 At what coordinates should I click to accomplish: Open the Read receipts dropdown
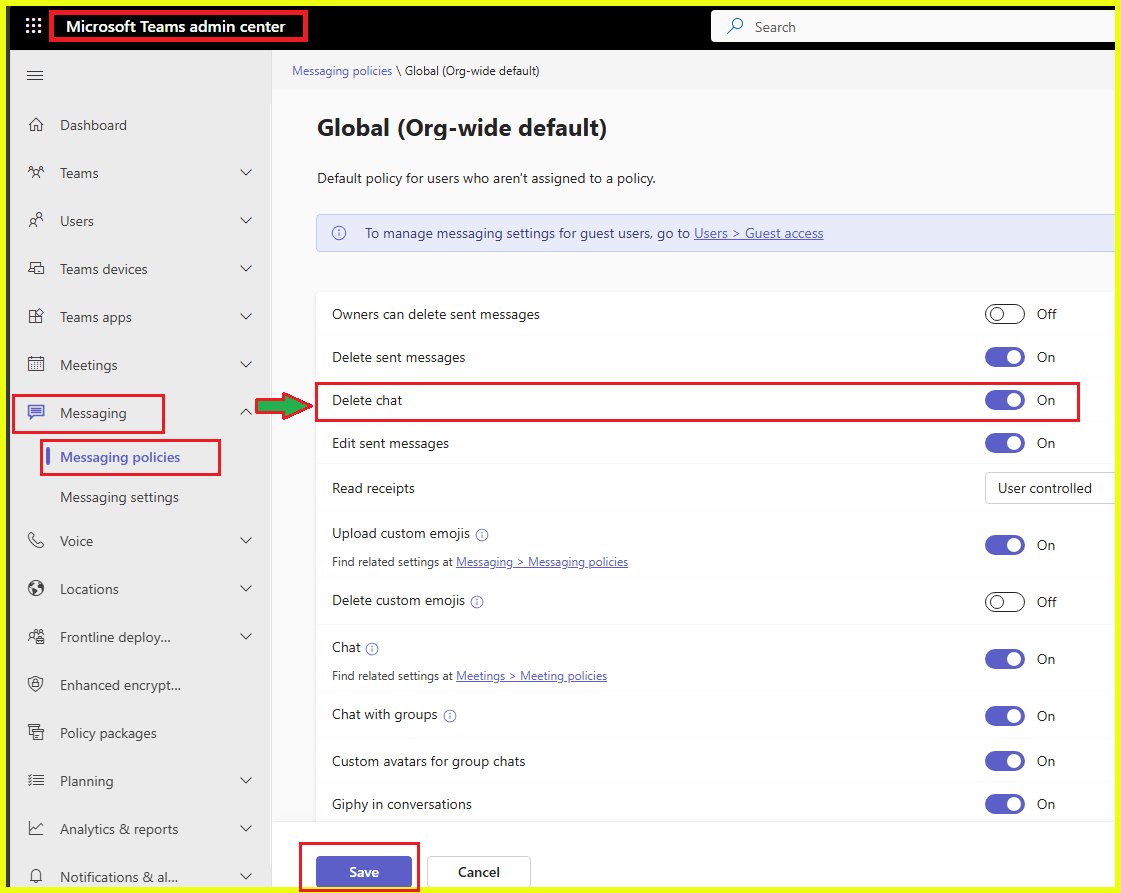coord(1050,488)
